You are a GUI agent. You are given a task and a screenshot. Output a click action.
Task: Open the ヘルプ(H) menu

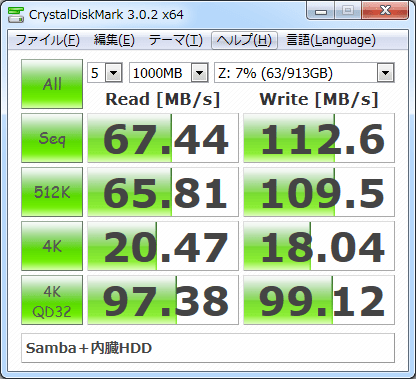[244, 40]
